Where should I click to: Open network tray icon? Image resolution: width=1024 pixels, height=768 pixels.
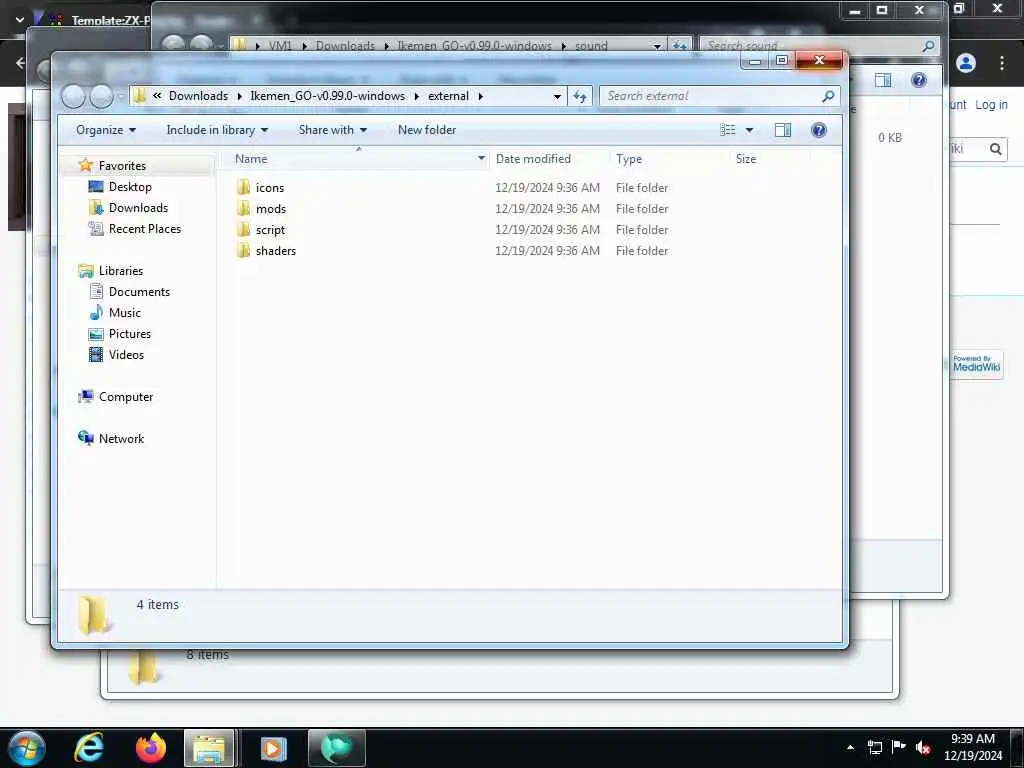(874, 747)
